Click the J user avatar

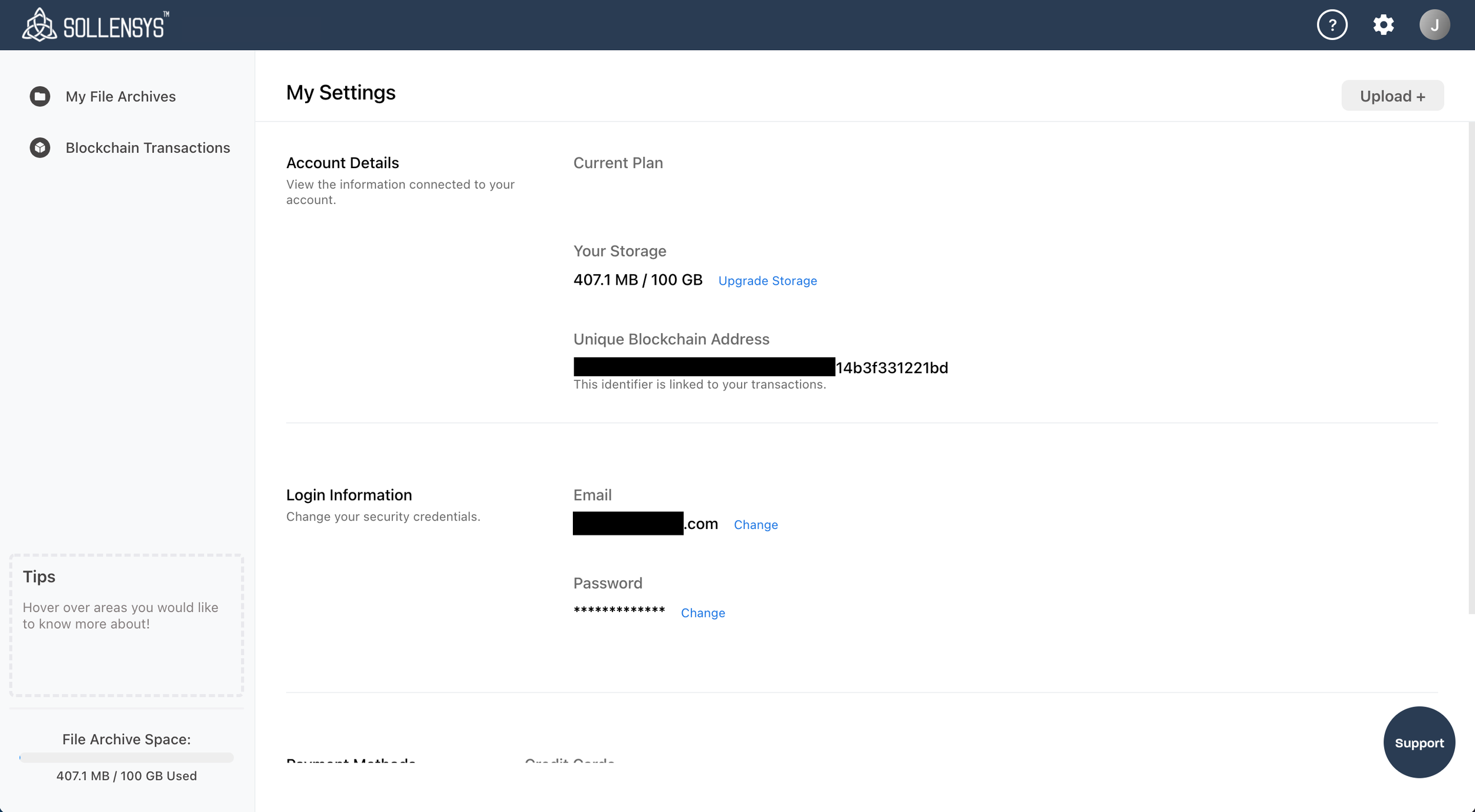coord(1434,25)
